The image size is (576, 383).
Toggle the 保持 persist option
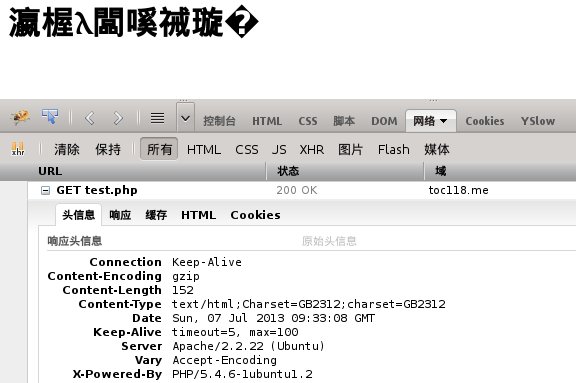[108, 149]
